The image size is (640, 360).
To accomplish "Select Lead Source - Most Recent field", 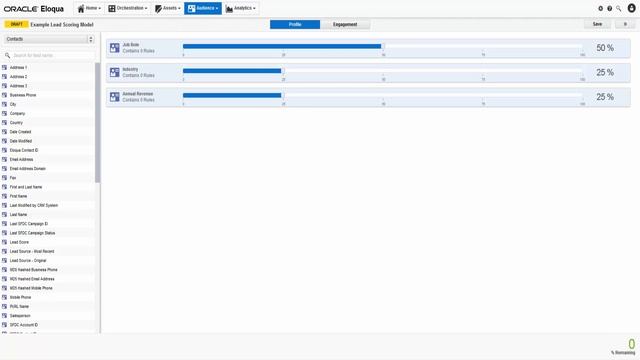I will pos(48,251).
